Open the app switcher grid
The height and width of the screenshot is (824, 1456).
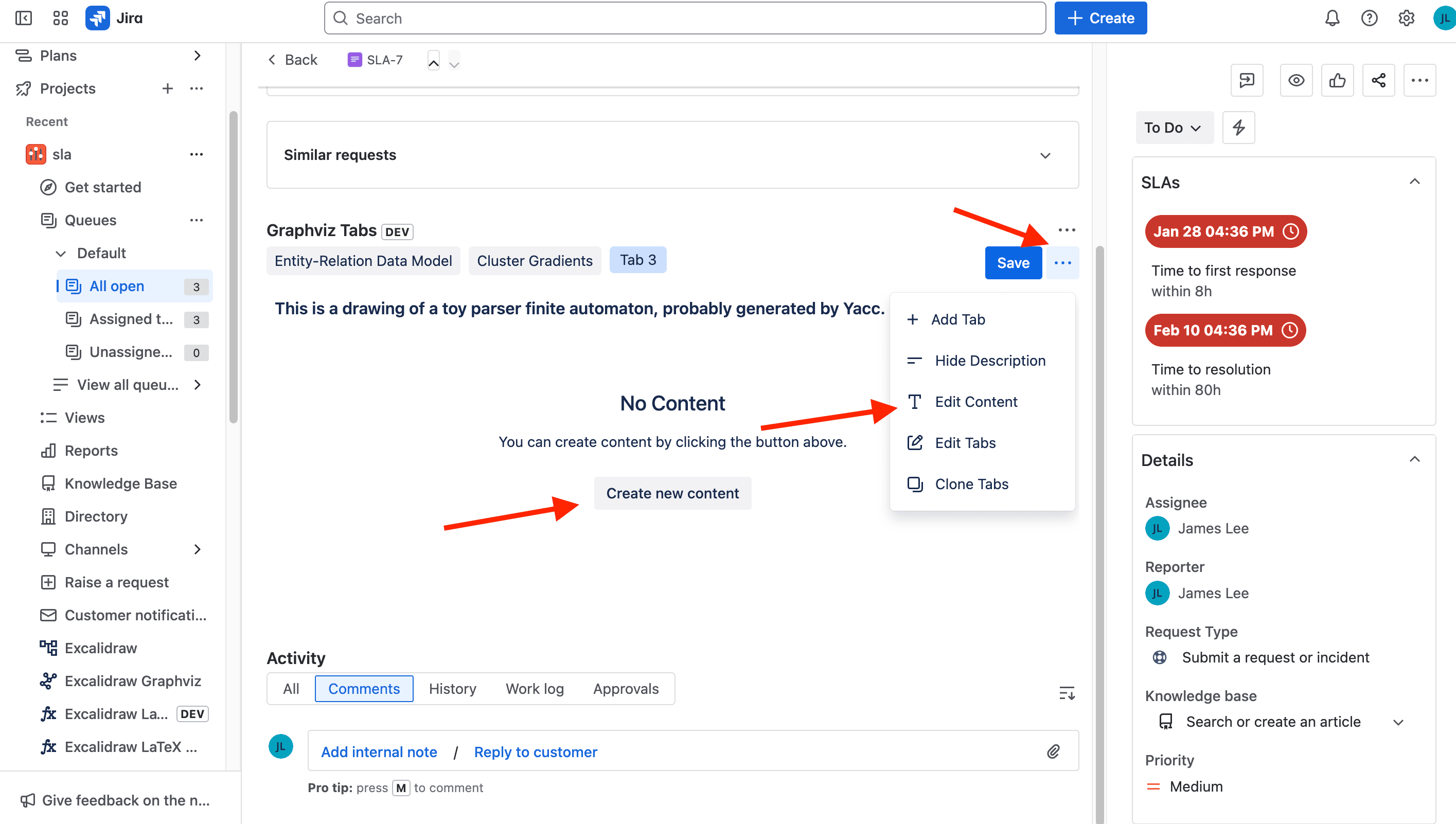coord(60,18)
